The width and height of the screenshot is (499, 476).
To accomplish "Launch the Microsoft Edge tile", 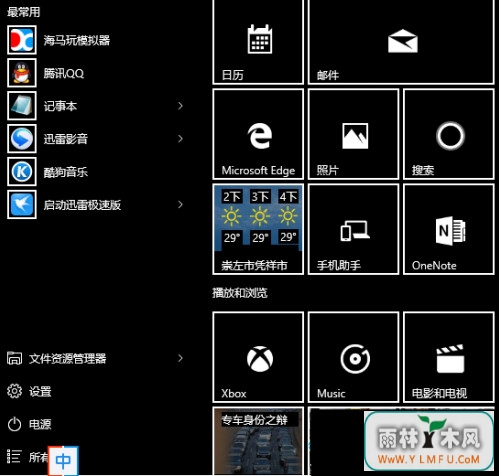I will (x=258, y=134).
